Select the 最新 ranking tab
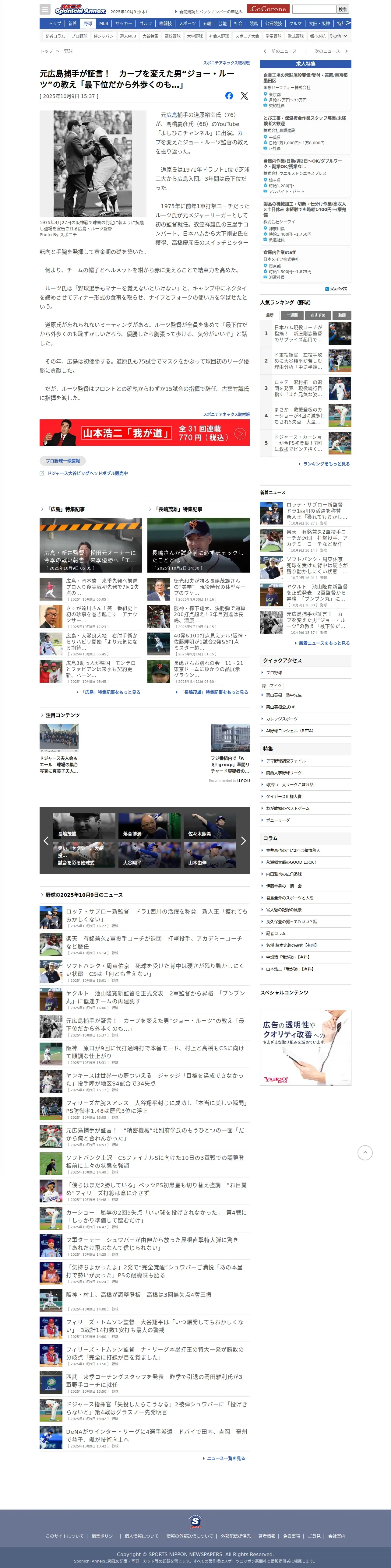 [269, 315]
